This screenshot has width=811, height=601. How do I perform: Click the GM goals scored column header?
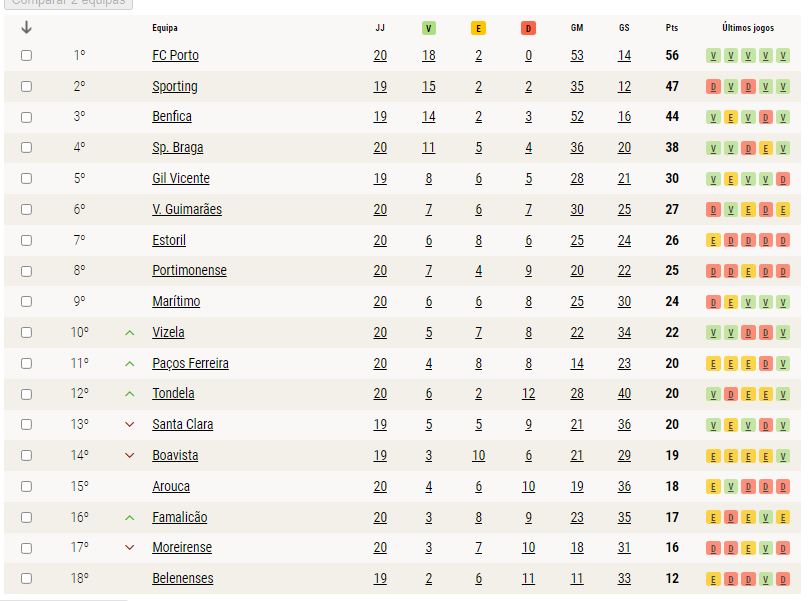(x=577, y=28)
